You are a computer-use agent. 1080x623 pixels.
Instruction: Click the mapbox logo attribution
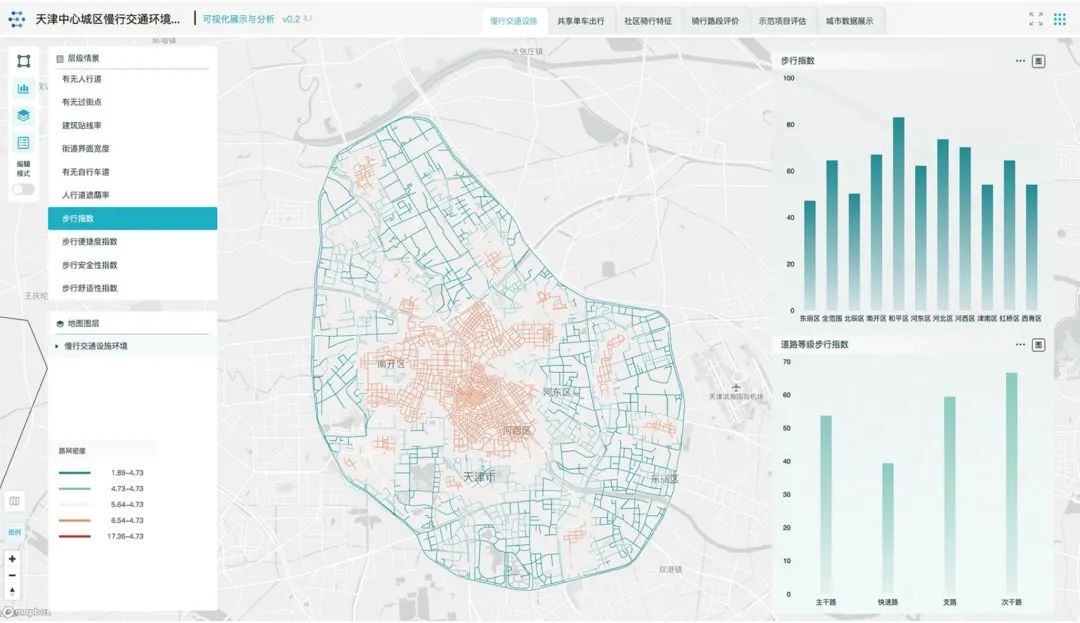tap(26, 612)
